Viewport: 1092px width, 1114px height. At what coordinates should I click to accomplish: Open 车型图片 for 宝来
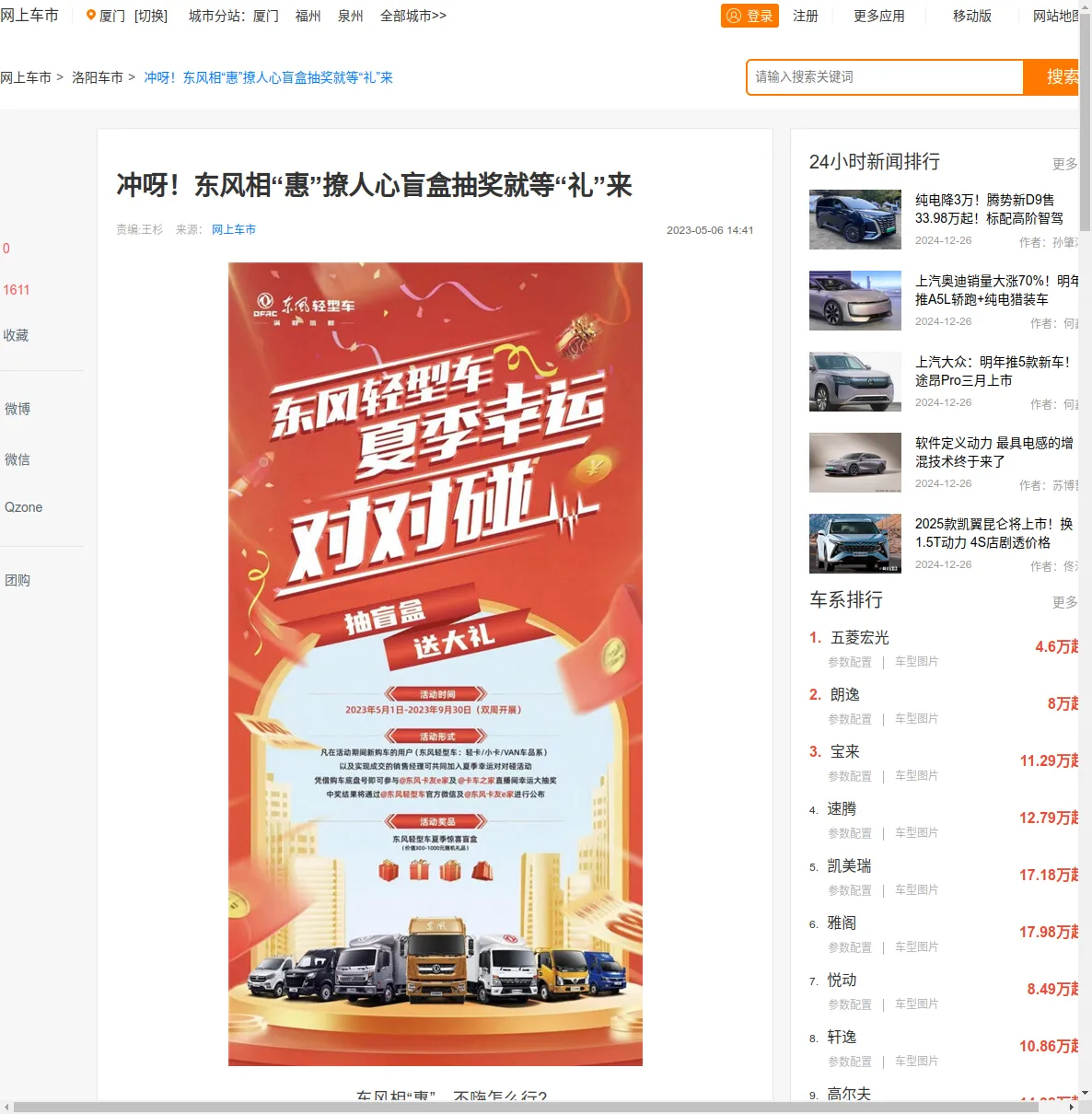coord(917,776)
